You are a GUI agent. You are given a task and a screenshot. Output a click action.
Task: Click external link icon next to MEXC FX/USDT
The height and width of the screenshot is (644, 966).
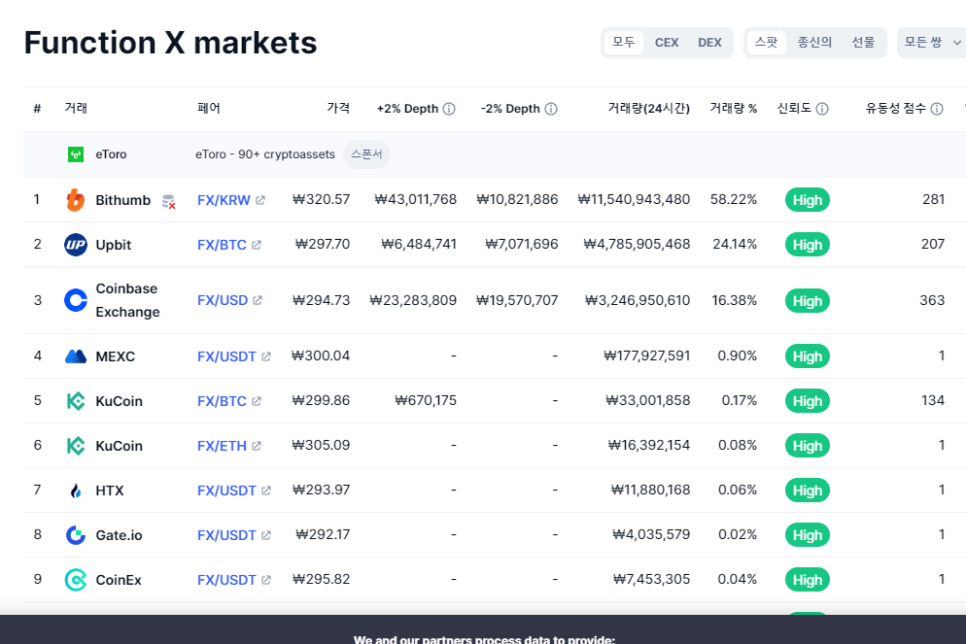click(266, 356)
